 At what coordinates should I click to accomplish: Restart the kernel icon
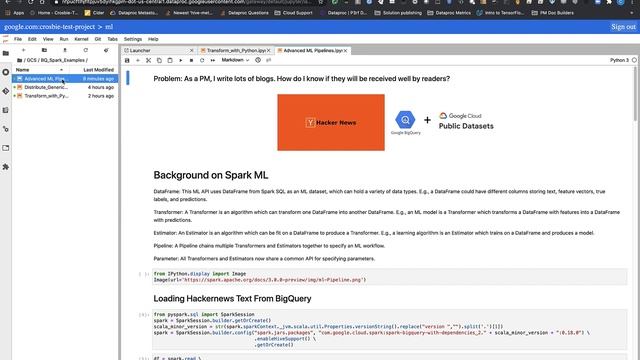(202, 60)
